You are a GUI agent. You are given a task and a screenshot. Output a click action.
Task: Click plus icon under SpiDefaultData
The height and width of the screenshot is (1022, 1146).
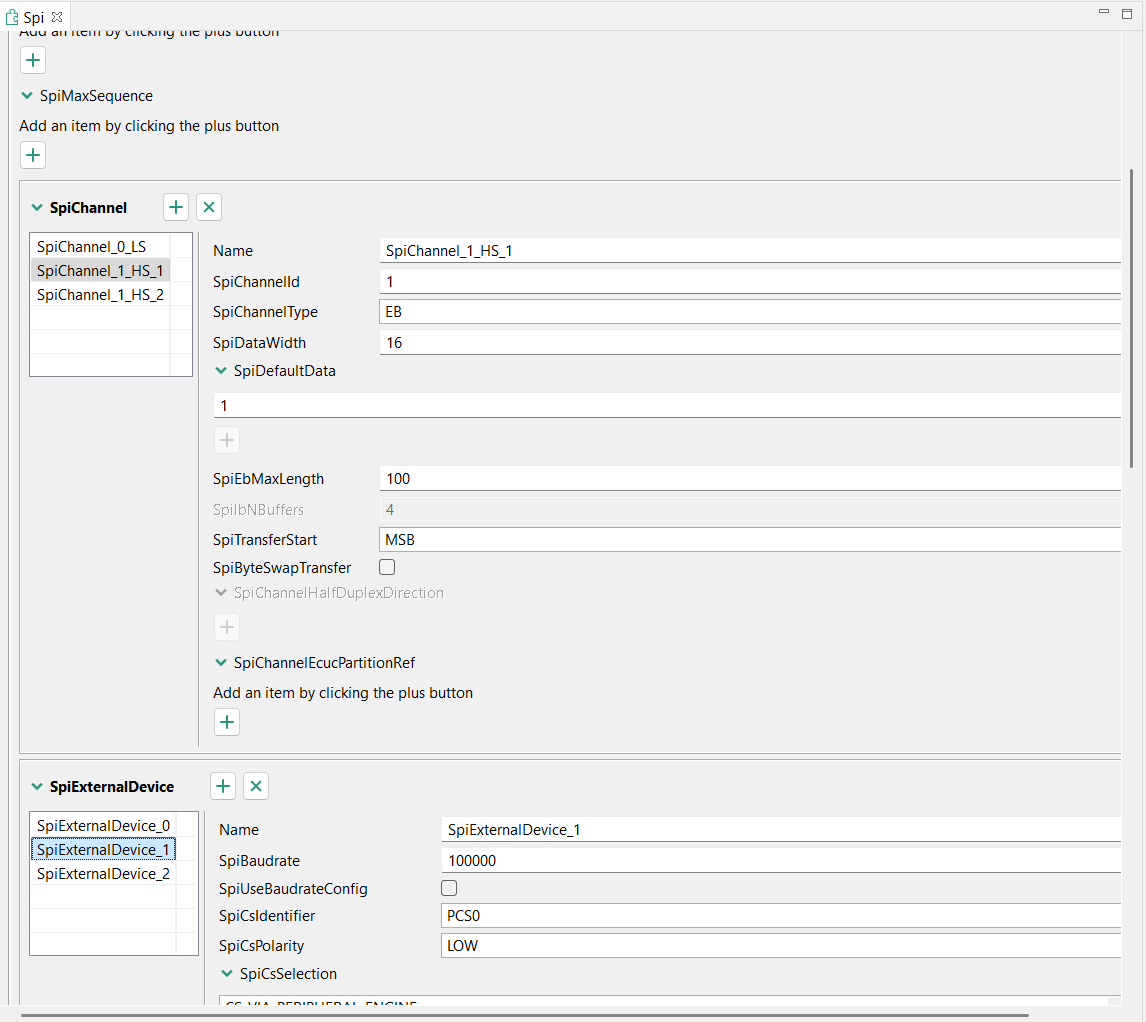[x=227, y=440]
